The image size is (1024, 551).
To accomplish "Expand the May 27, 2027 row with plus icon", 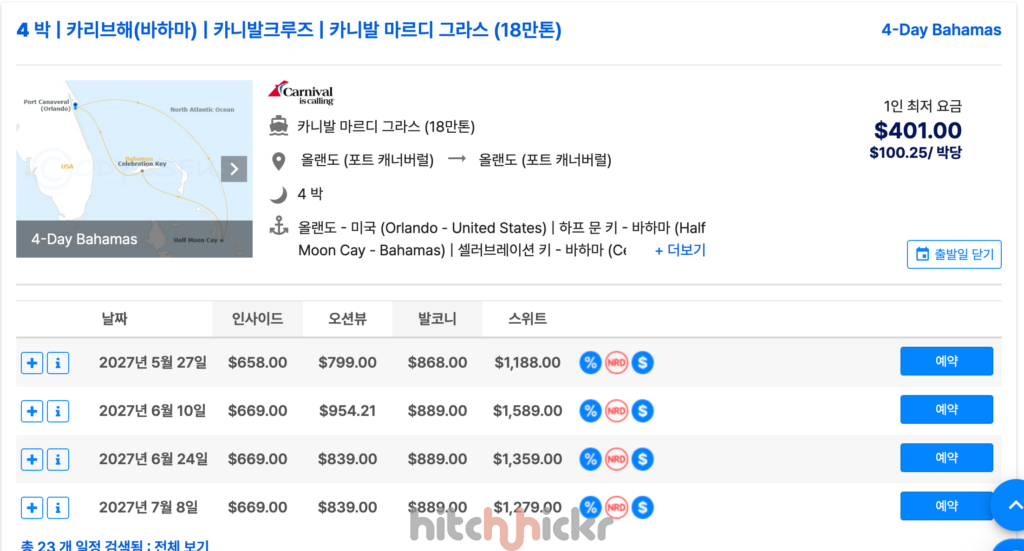I will coord(32,363).
